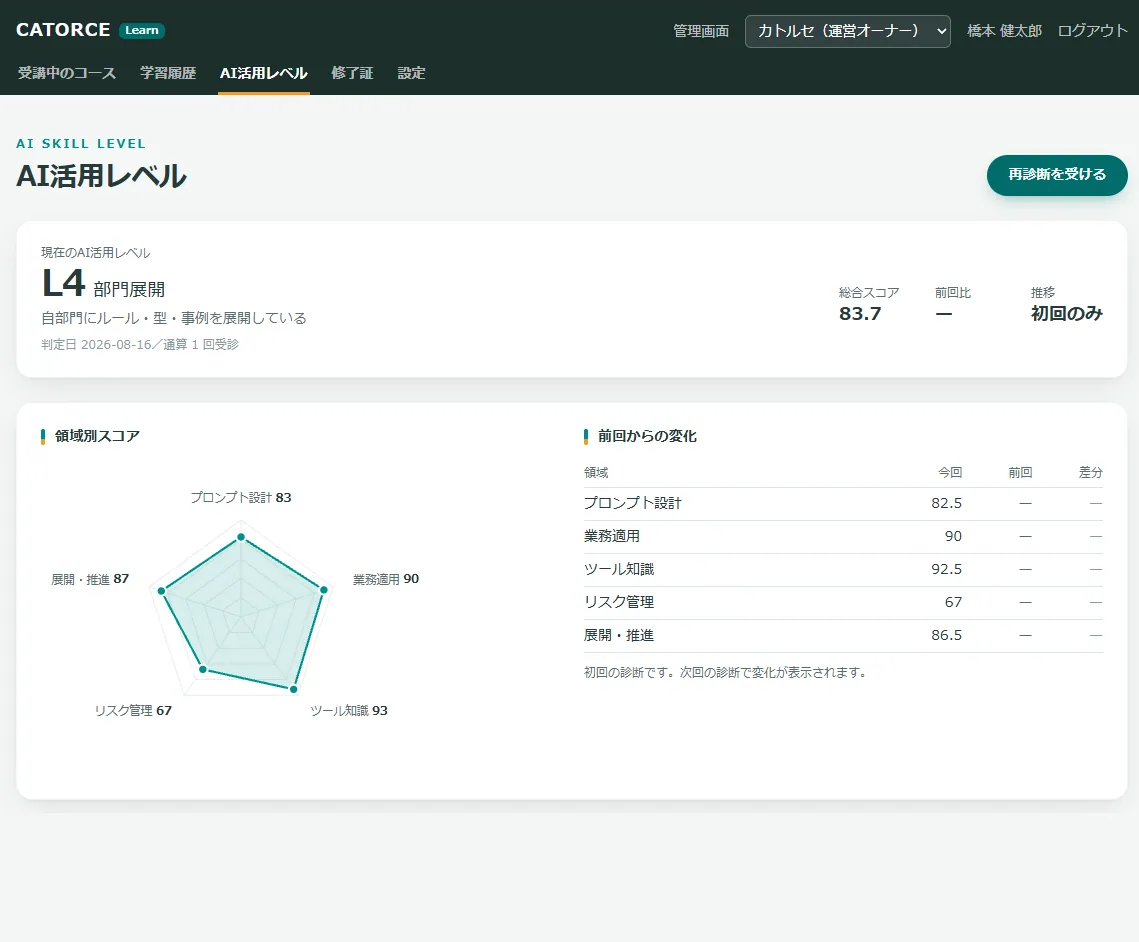
Task: Click the 差分 column header
Action: point(1090,473)
